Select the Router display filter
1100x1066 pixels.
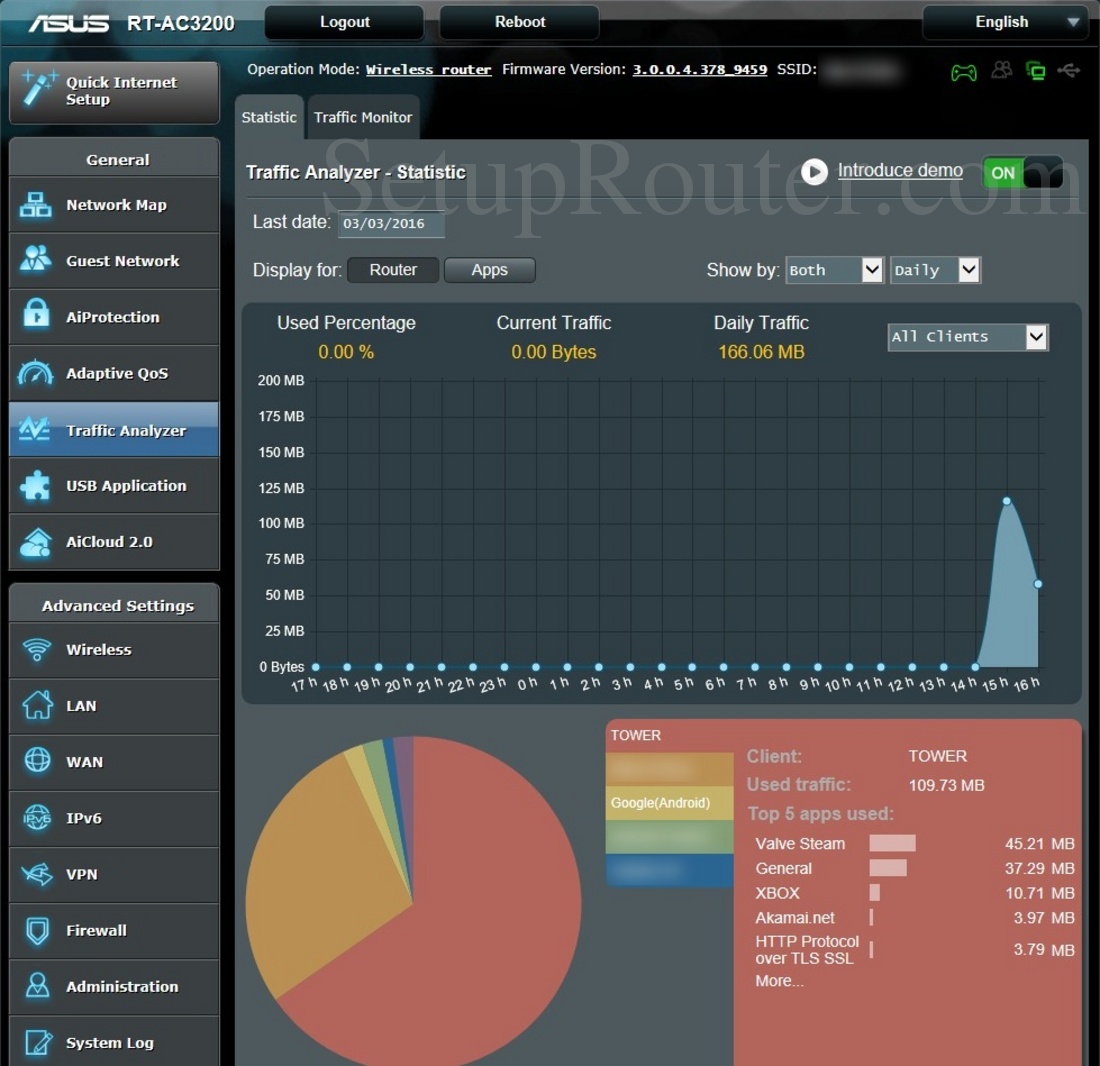(393, 269)
